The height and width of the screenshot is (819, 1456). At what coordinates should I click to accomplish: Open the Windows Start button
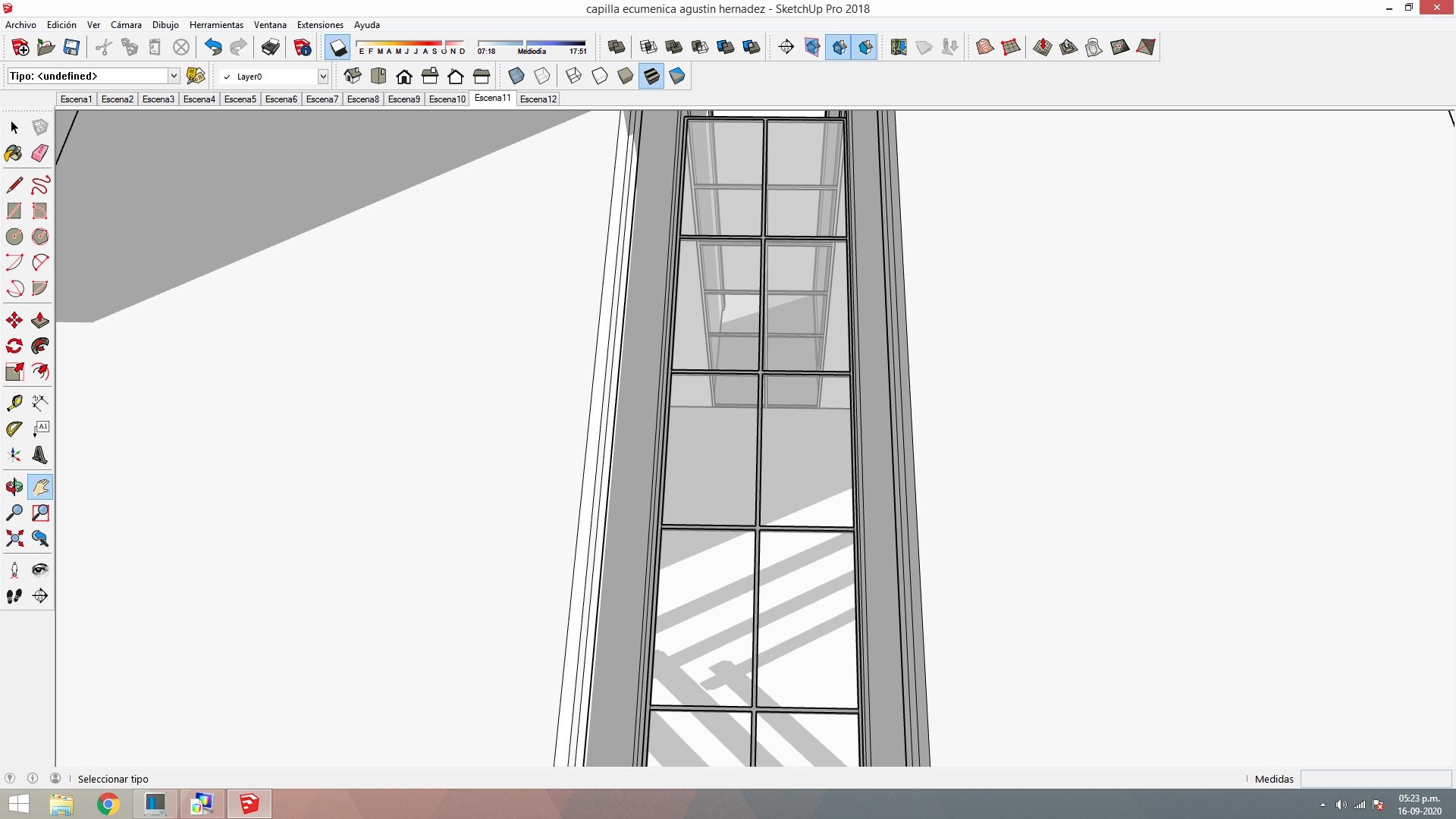pos(18,804)
